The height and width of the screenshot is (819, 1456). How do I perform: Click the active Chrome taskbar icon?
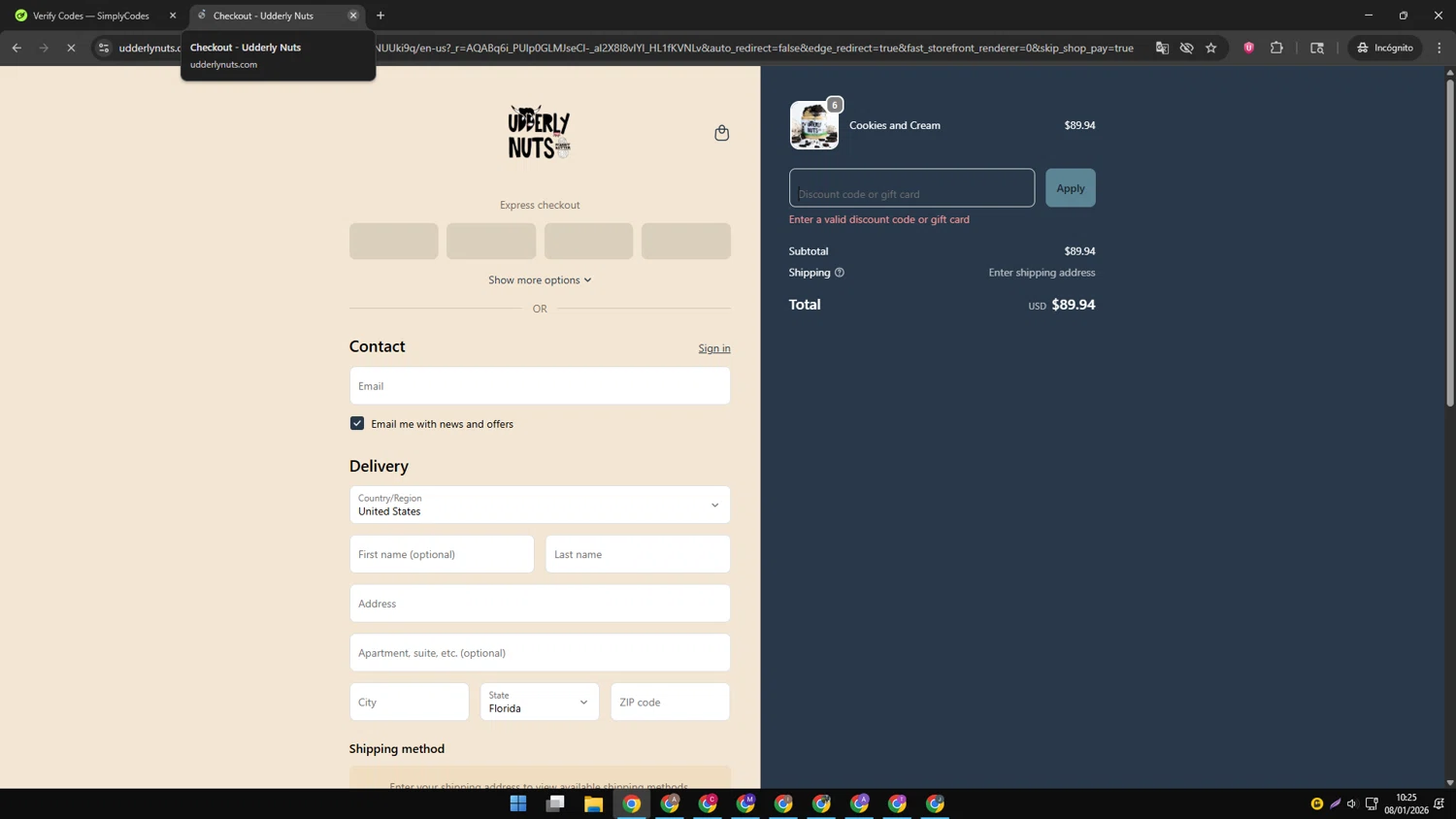click(632, 803)
